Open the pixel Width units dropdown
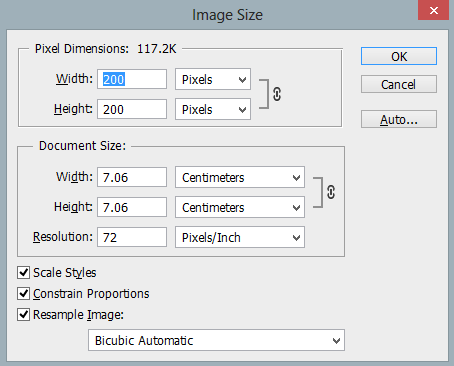This screenshot has width=454, height=366. (213, 79)
